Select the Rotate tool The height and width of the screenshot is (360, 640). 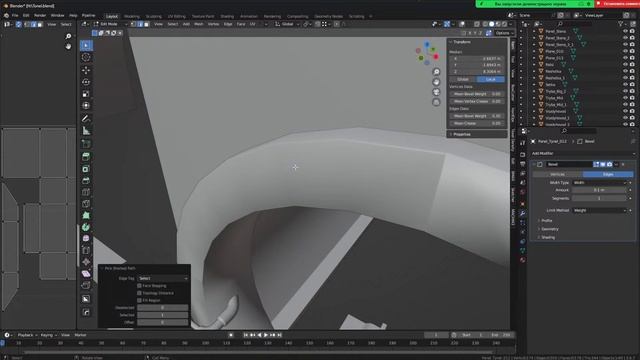pos(86,82)
